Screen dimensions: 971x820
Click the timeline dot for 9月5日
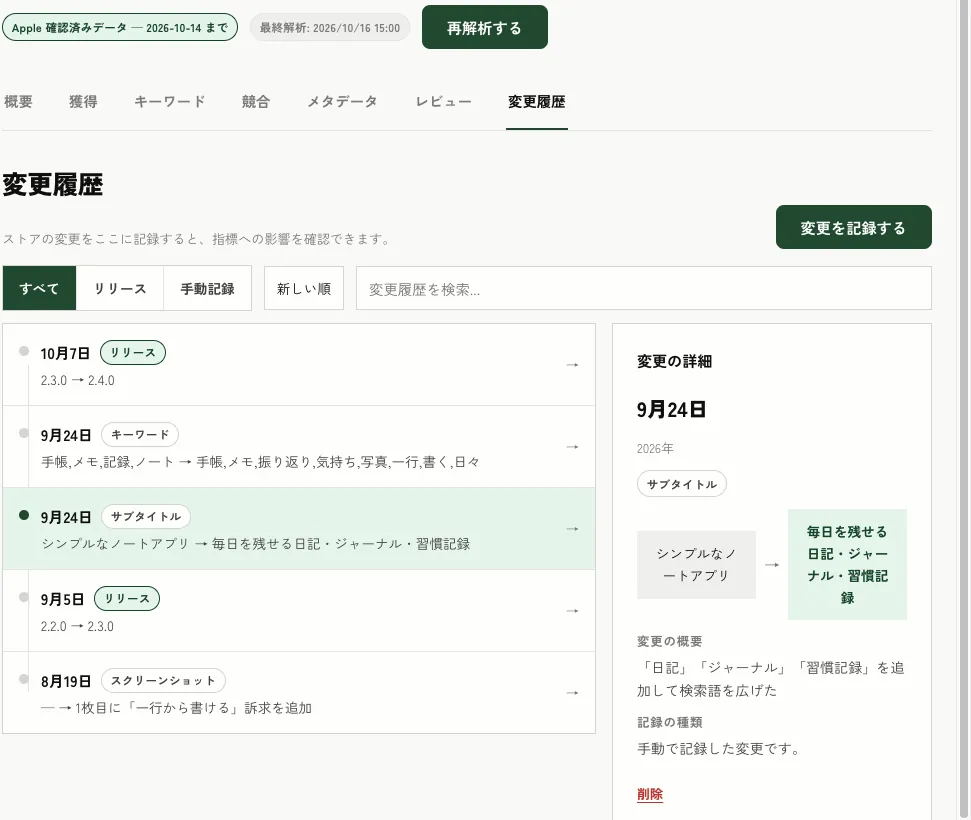click(24, 597)
